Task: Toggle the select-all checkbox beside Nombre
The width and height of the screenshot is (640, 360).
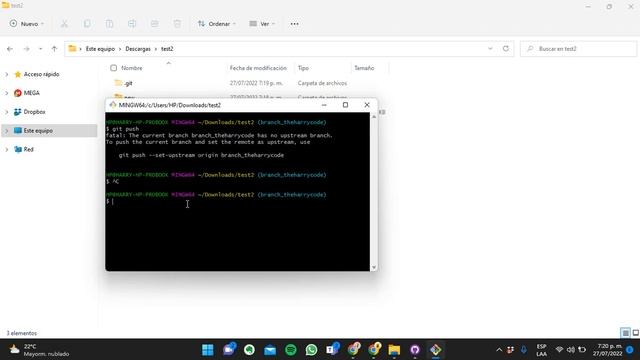Action: [x=113, y=68]
